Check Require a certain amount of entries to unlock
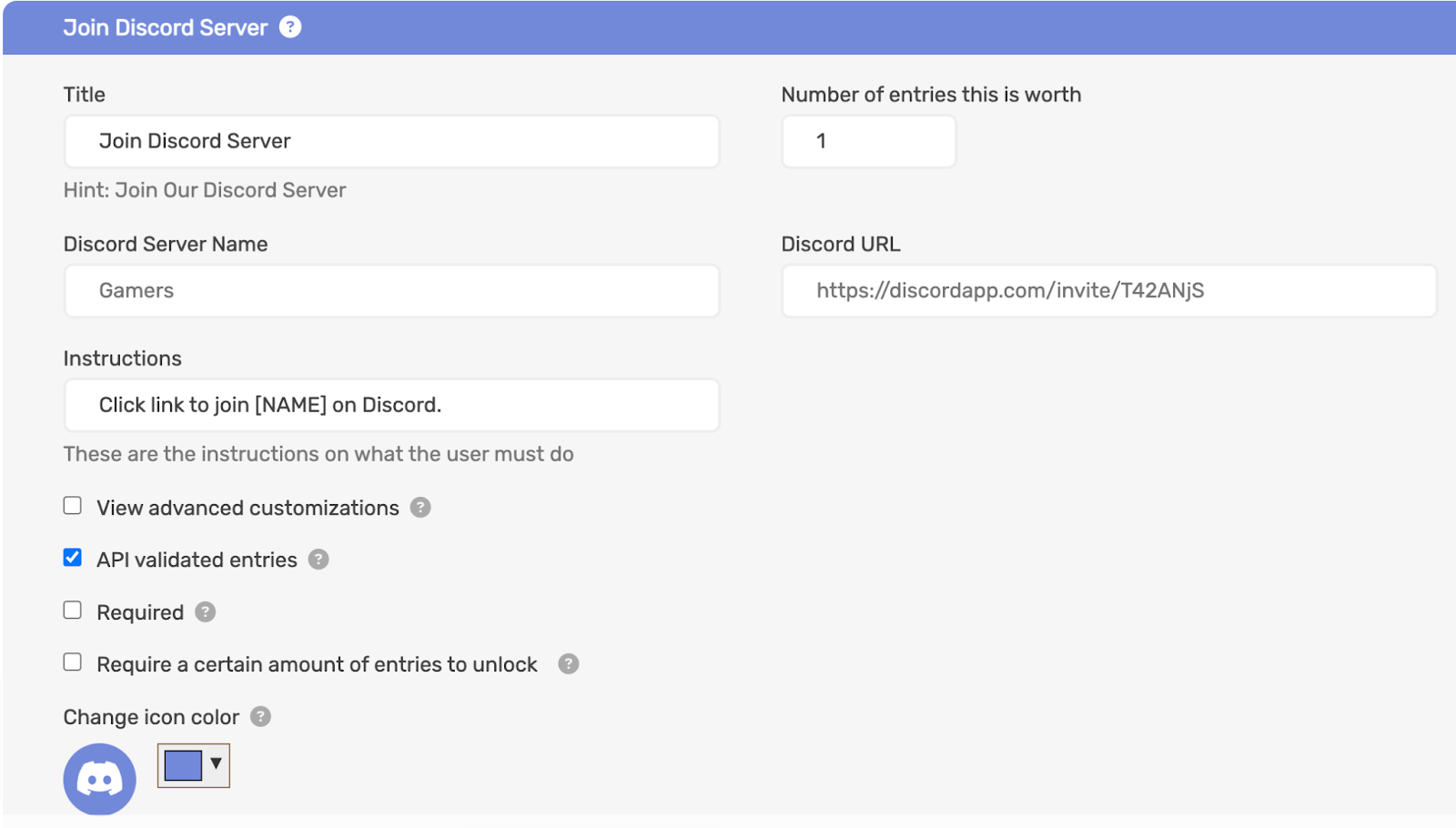 (73, 662)
